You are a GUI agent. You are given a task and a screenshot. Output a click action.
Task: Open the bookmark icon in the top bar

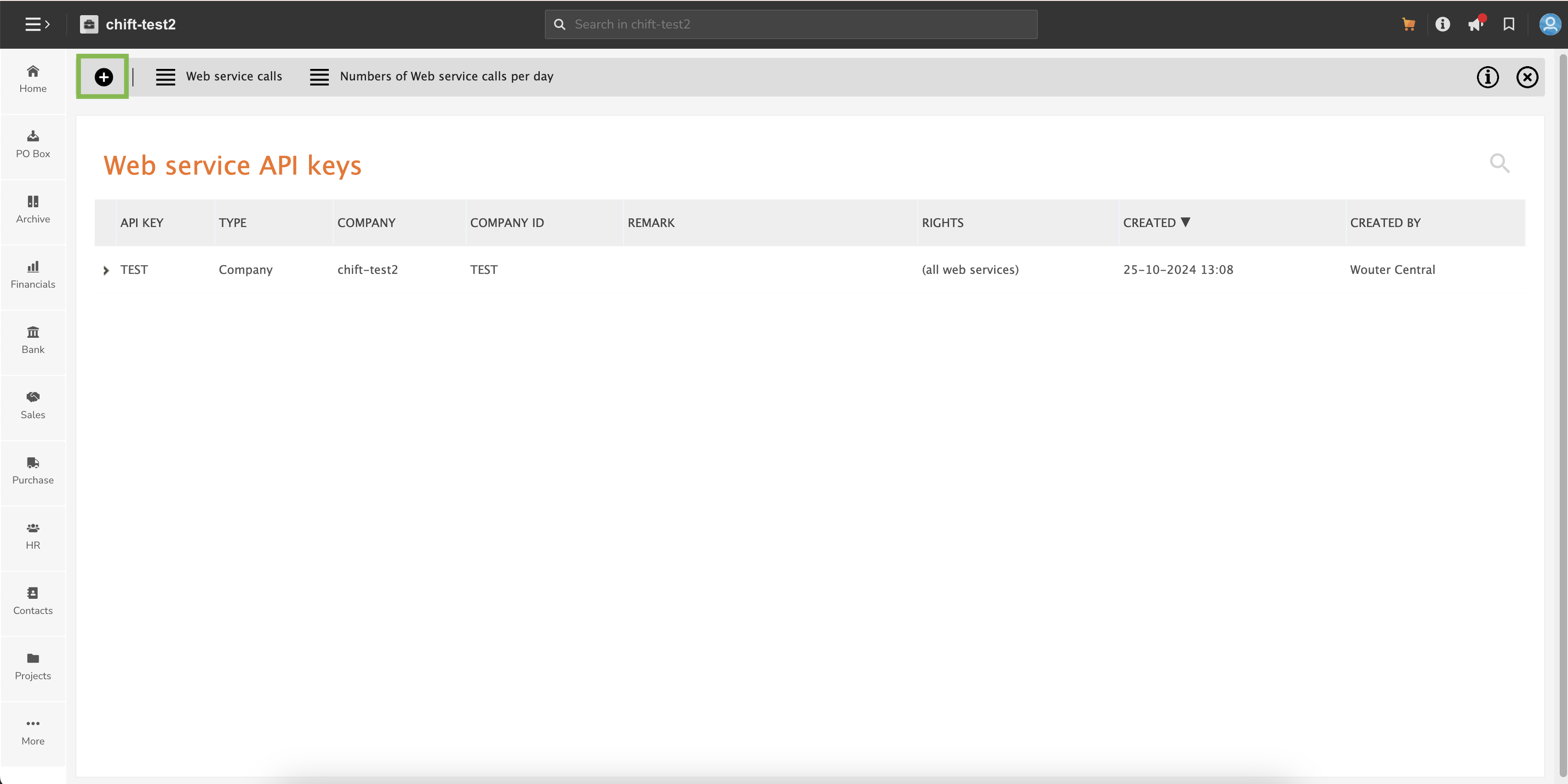pyautogui.click(x=1509, y=24)
